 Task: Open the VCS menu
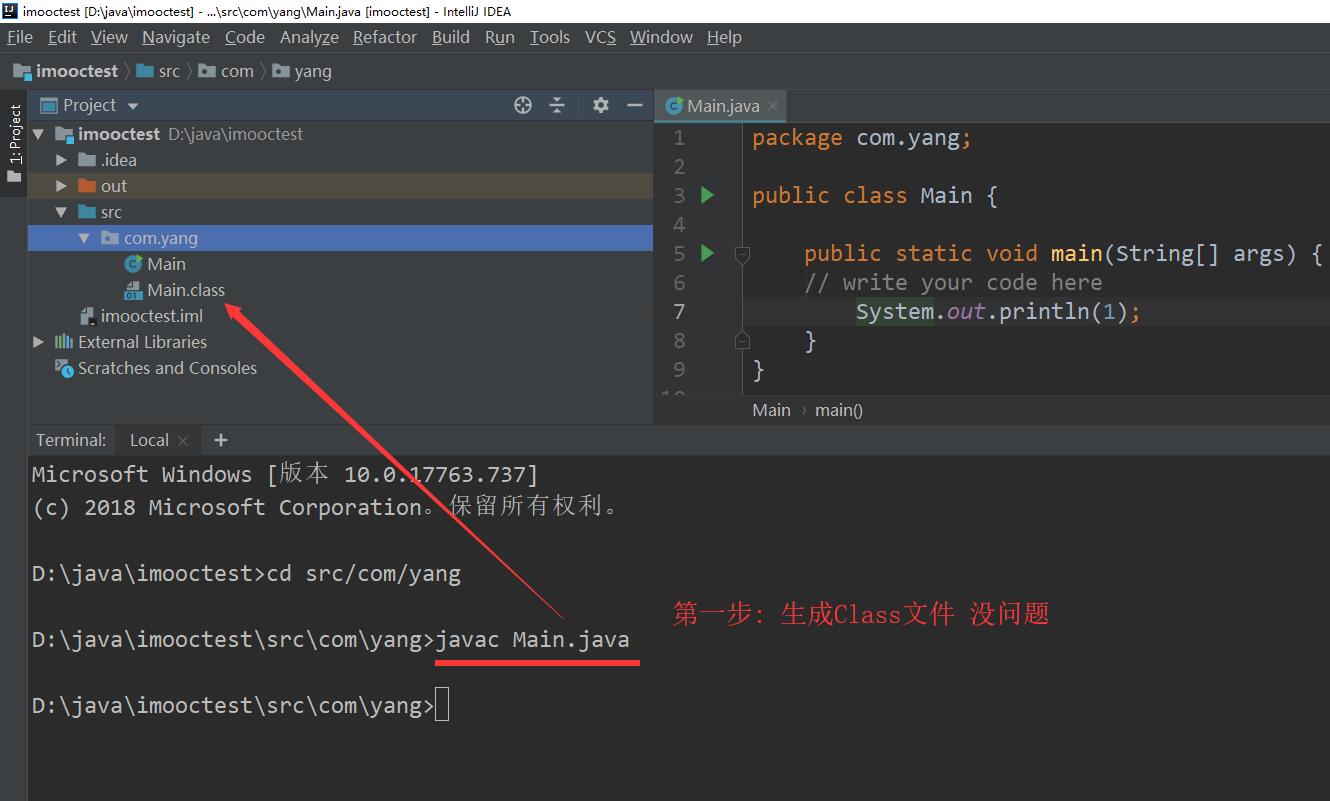600,37
